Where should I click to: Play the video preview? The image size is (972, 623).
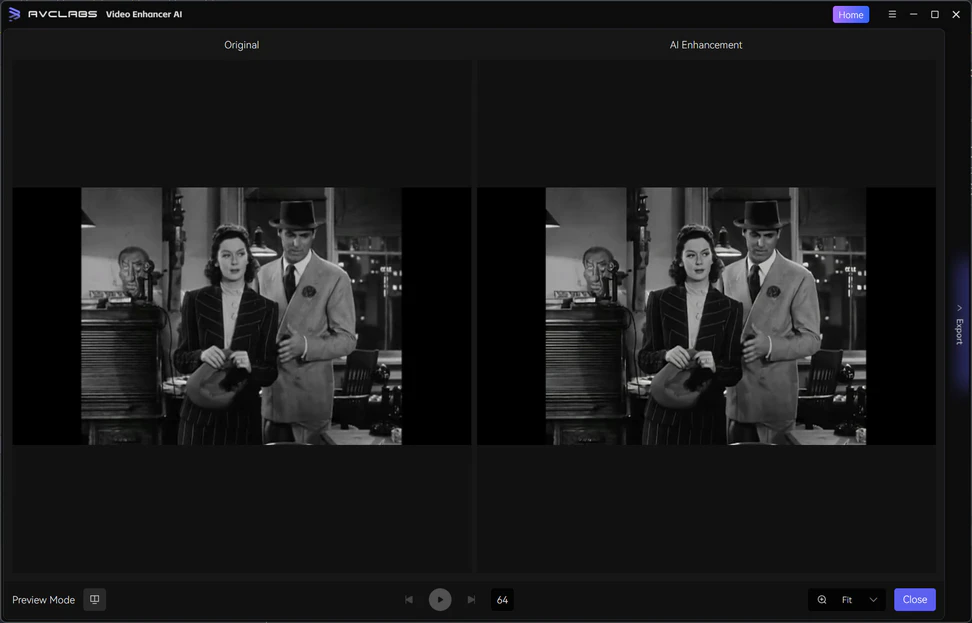tap(440, 599)
